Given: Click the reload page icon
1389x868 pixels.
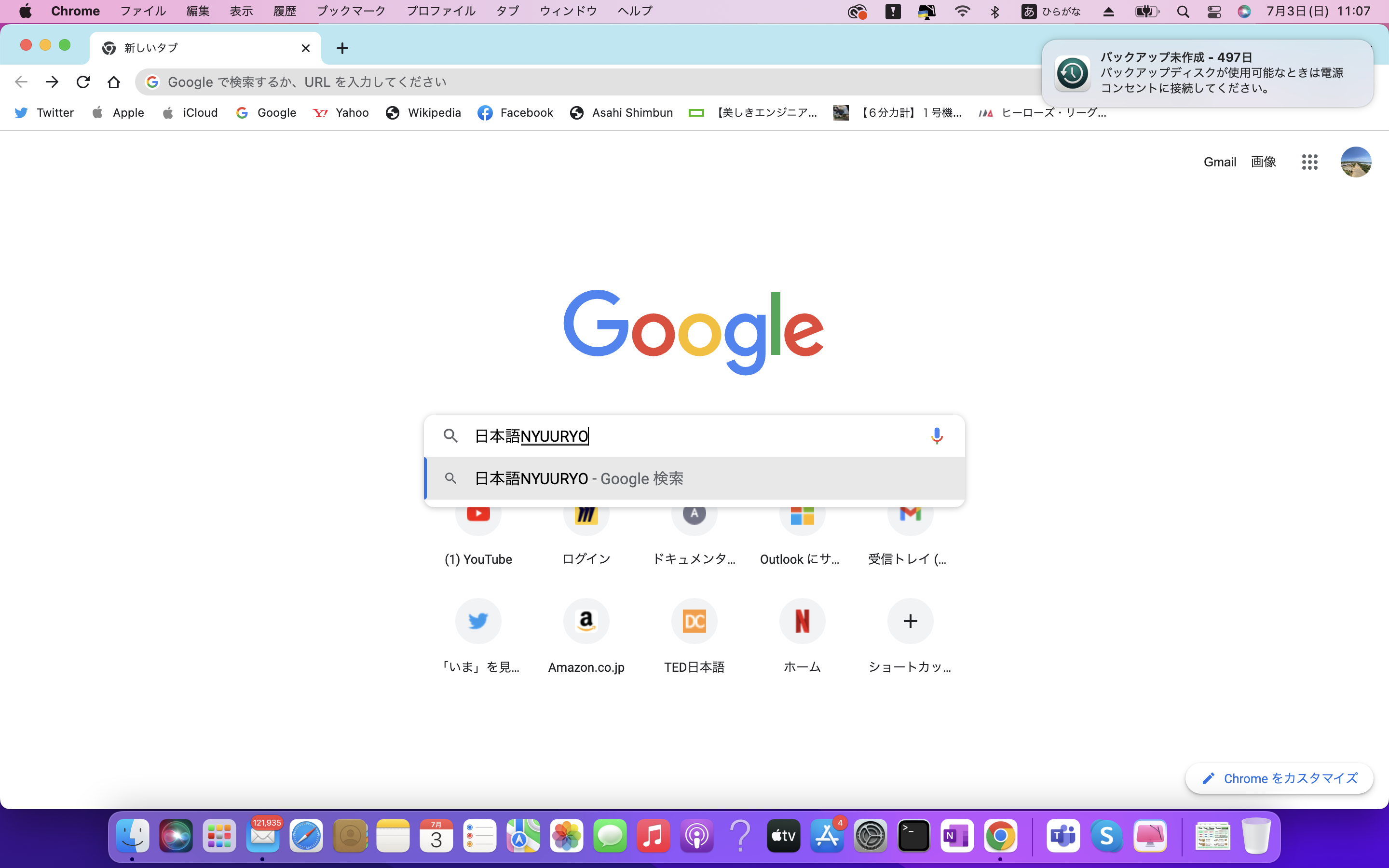Looking at the screenshot, I should (x=82, y=82).
